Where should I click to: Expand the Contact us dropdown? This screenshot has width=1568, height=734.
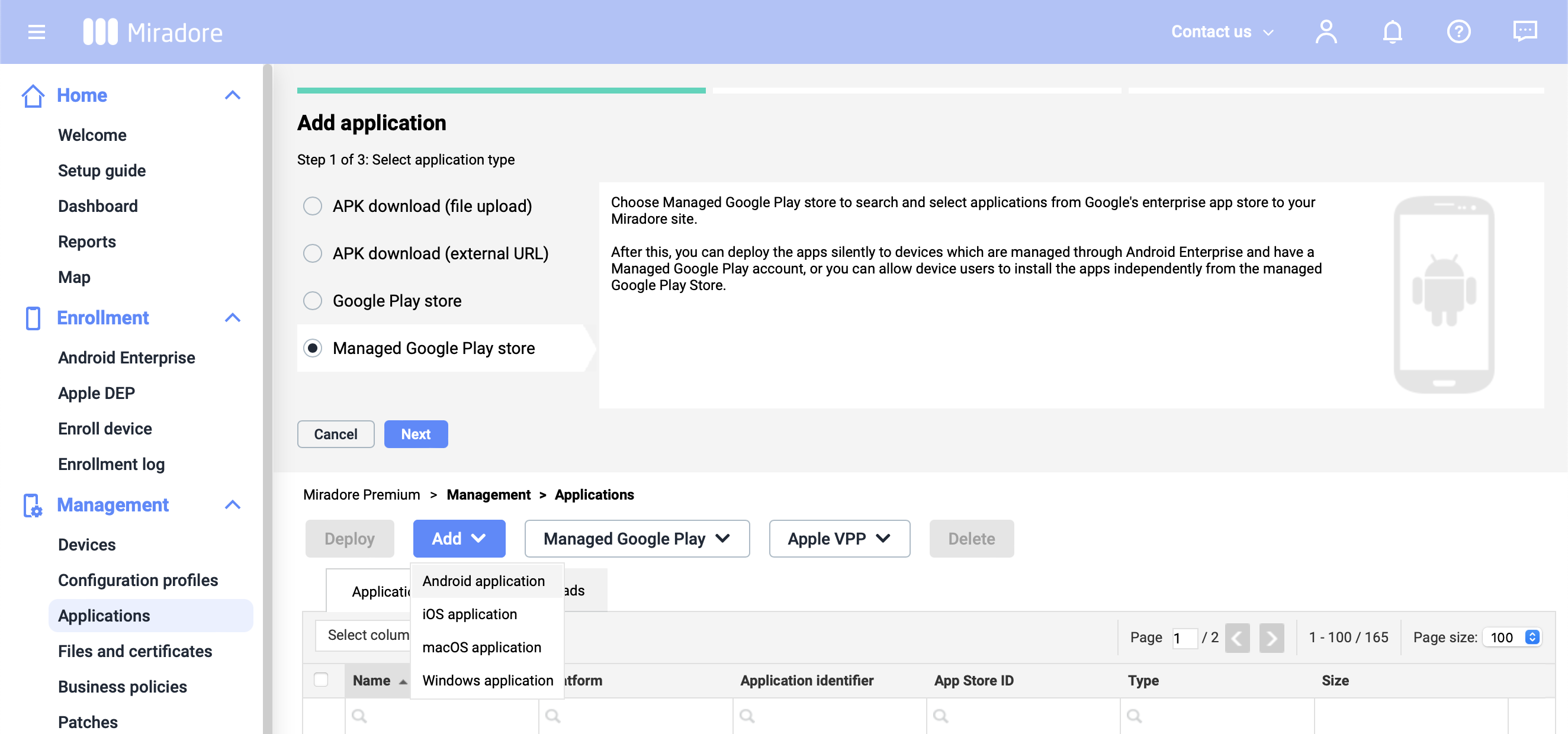tap(1221, 31)
